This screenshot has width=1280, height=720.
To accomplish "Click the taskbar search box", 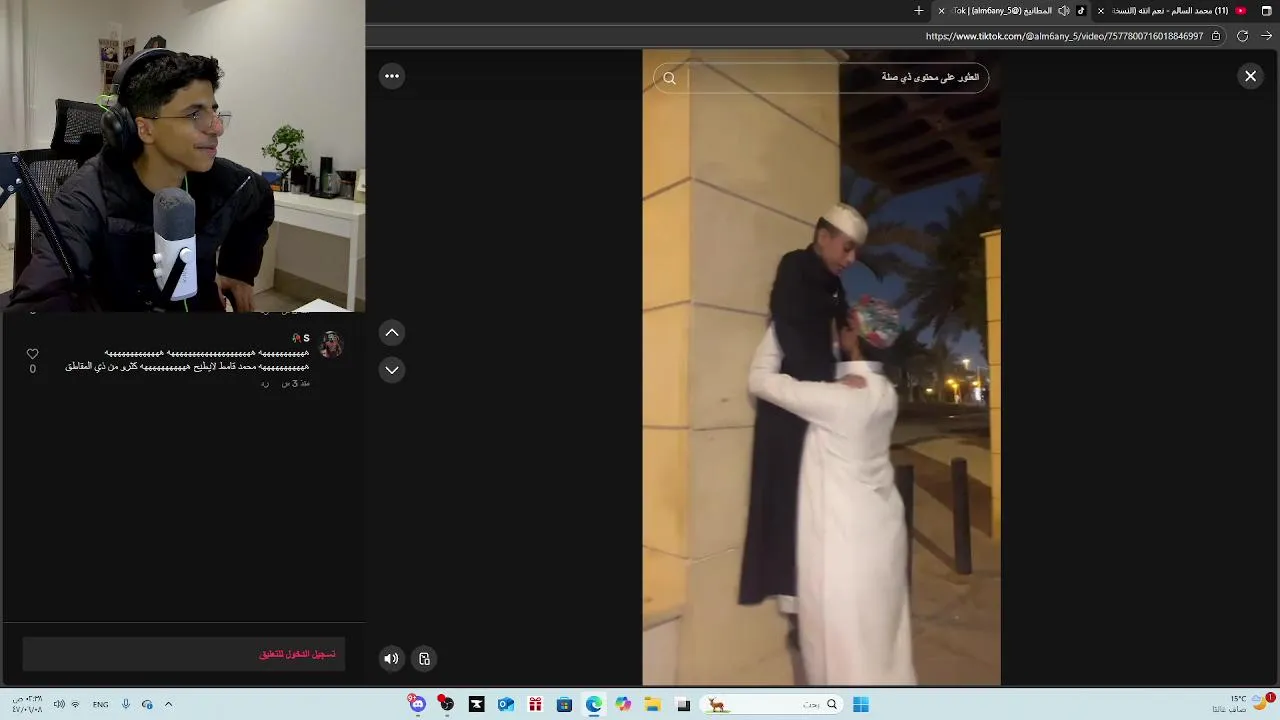I will (x=773, y=704).
